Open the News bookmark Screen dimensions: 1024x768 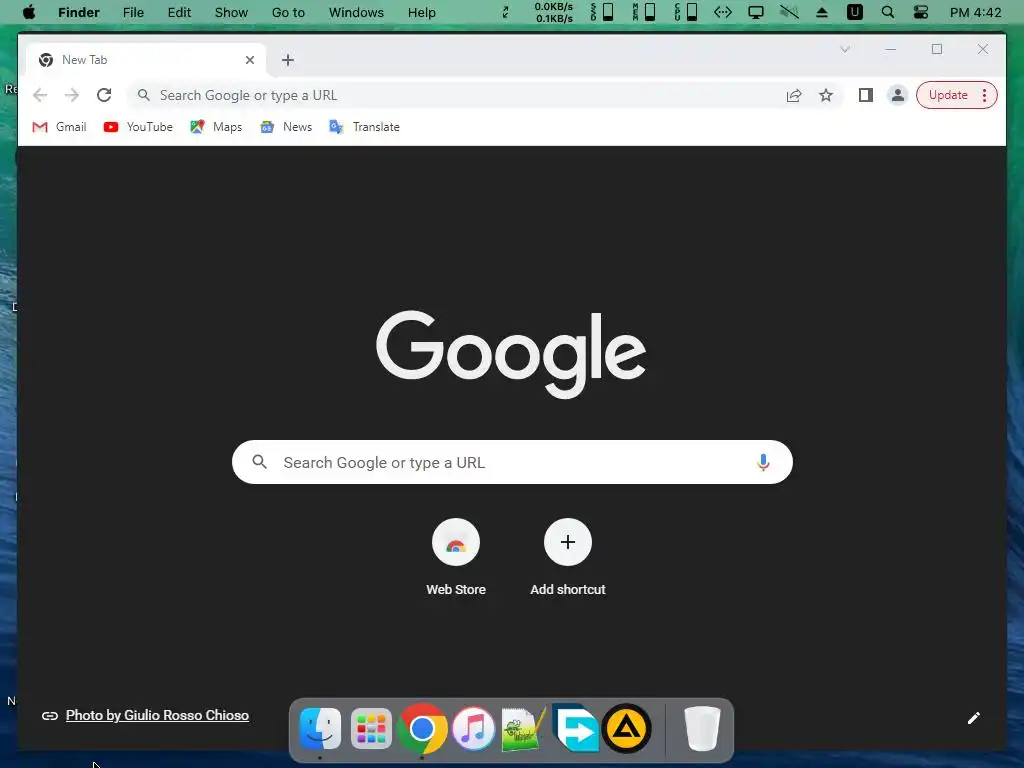(286, 127)
